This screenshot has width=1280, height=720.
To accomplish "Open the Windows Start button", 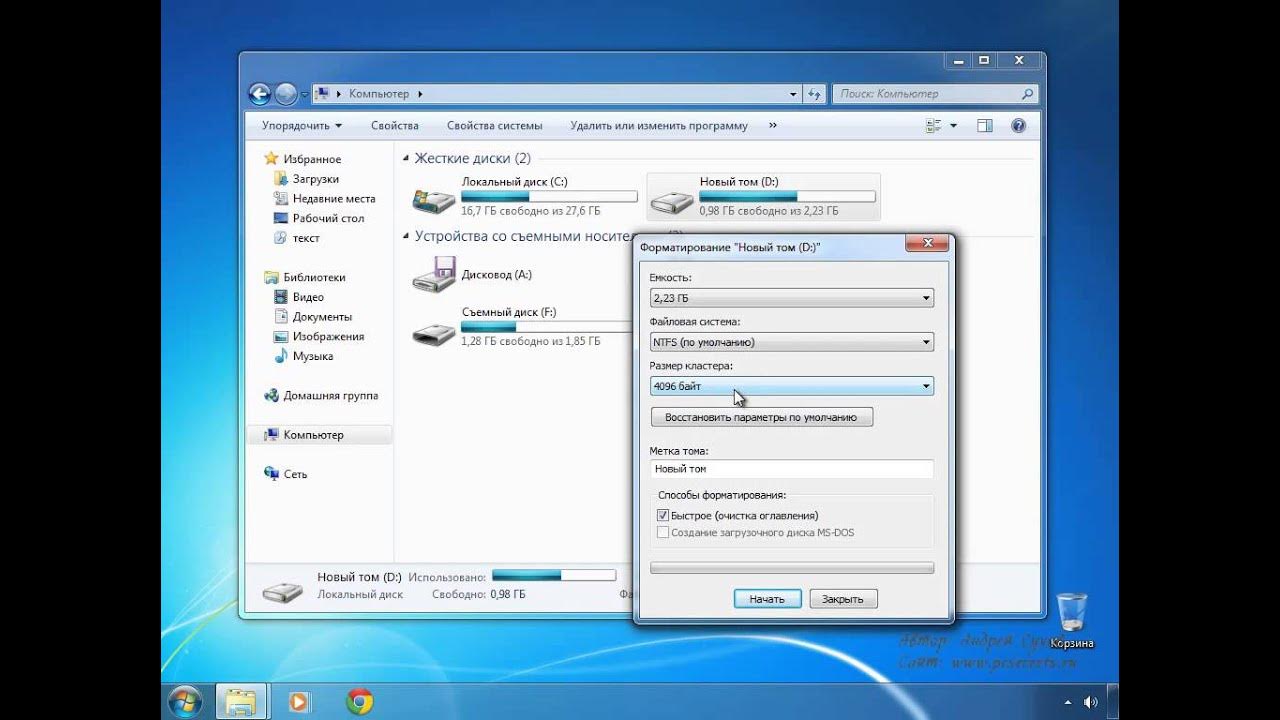I will (x=185, y=701).
